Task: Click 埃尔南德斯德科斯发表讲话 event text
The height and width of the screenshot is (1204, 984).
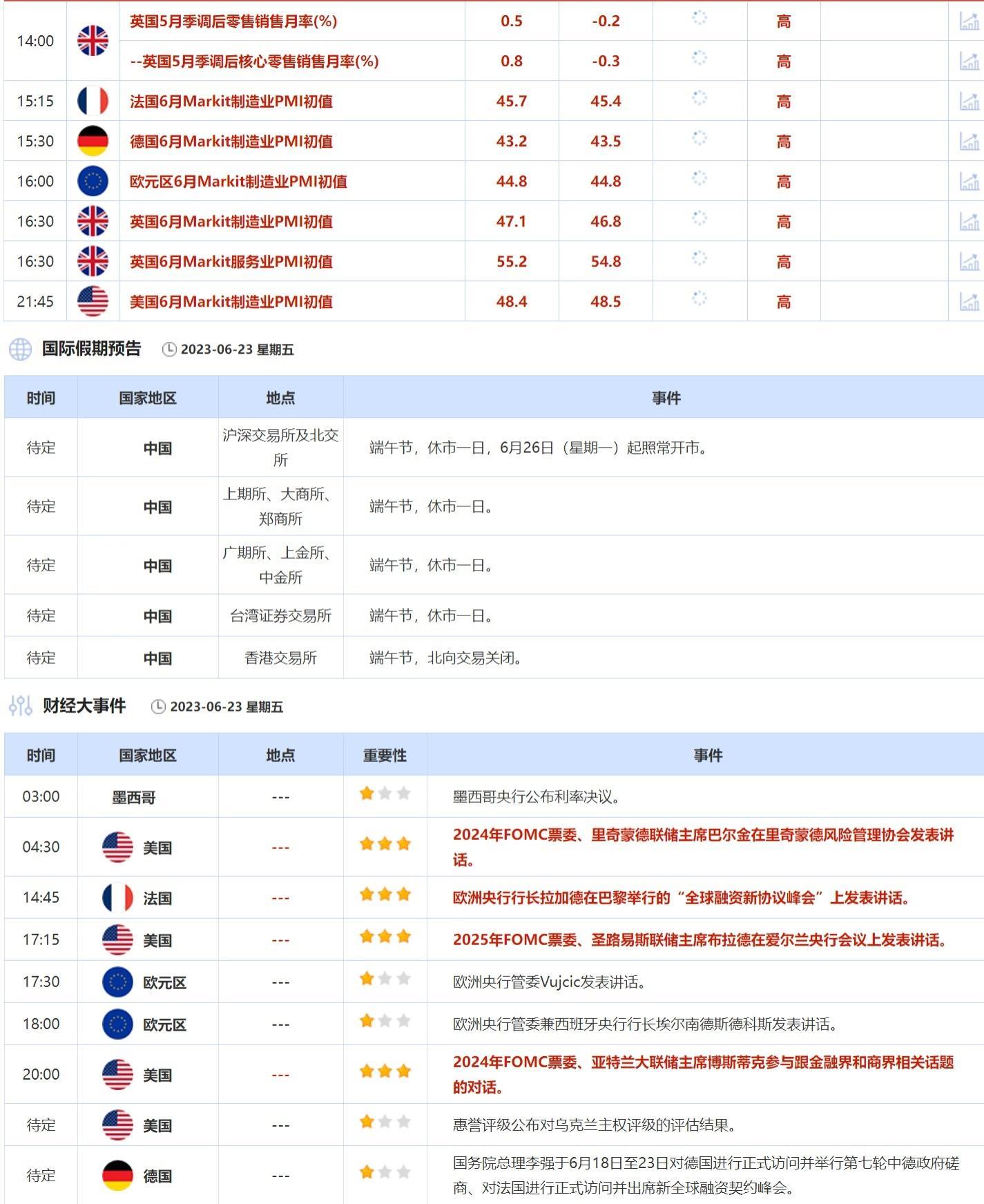Action: (x=646, y=1024)
